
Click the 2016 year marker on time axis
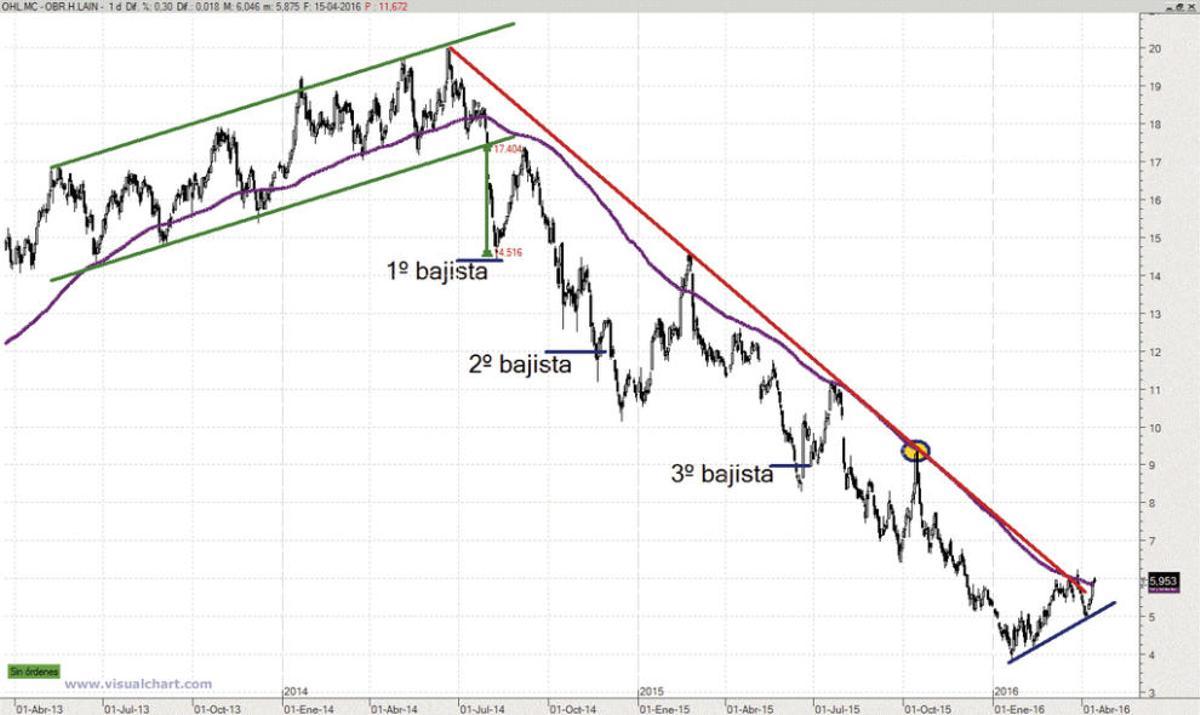tap(1006, 691)
